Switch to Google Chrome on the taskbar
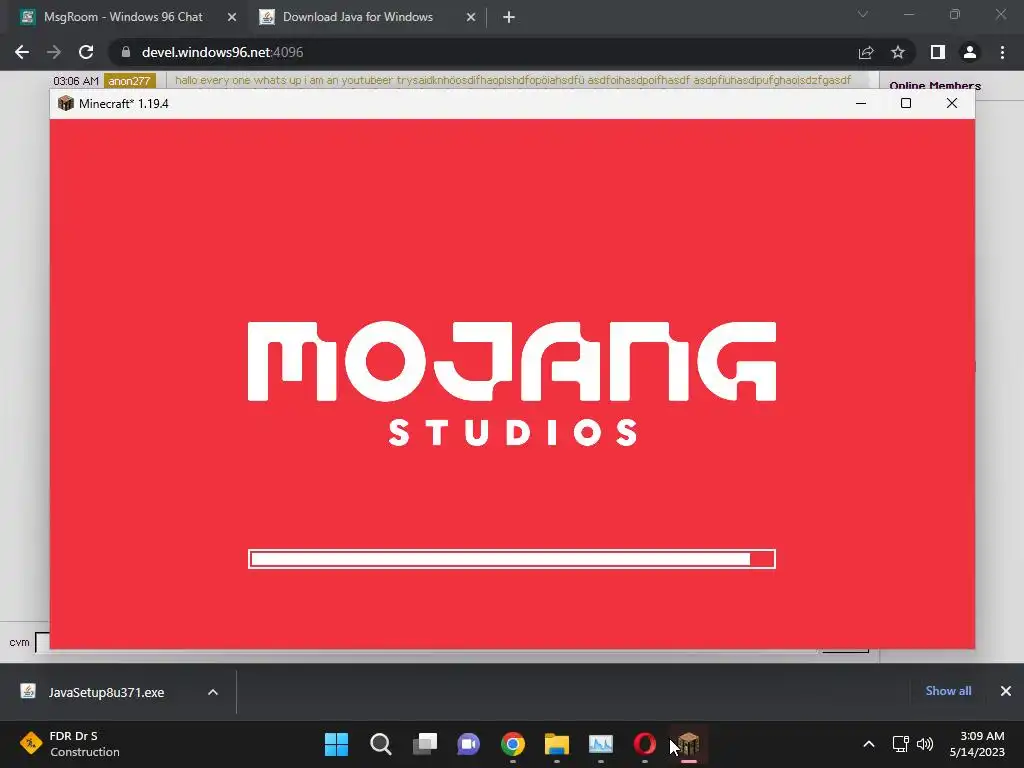Screen dimensions: 1024x768 pos(513,744)
